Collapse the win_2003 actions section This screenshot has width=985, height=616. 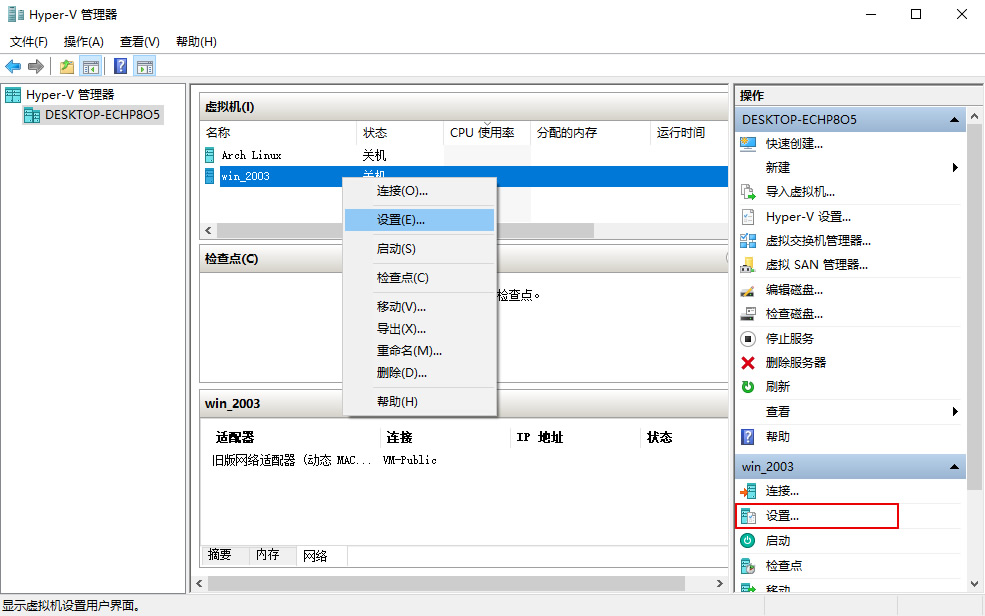954,467
